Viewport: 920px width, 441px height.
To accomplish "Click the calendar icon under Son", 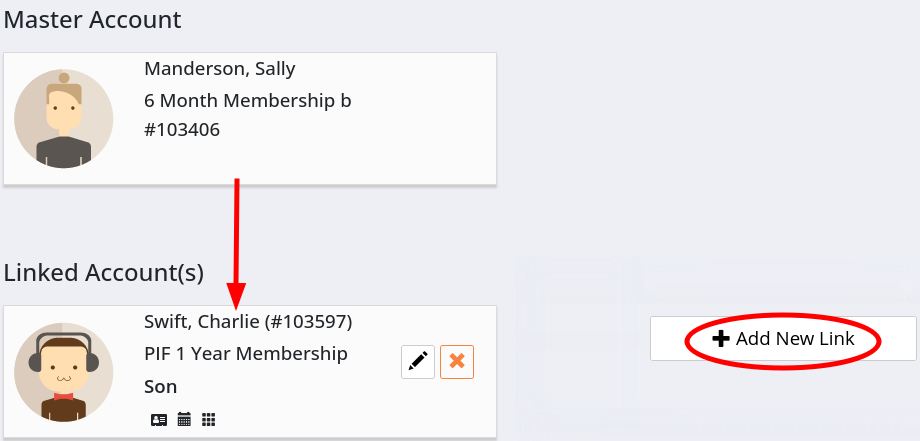I will tap(184, 420).
